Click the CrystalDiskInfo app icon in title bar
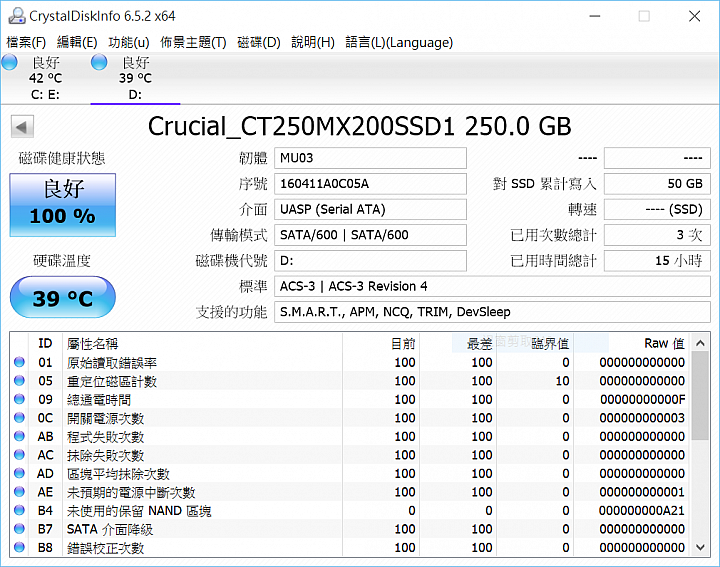Image resolution: width=720 pixels, height=567 pixels. click(x=17, y=16)
